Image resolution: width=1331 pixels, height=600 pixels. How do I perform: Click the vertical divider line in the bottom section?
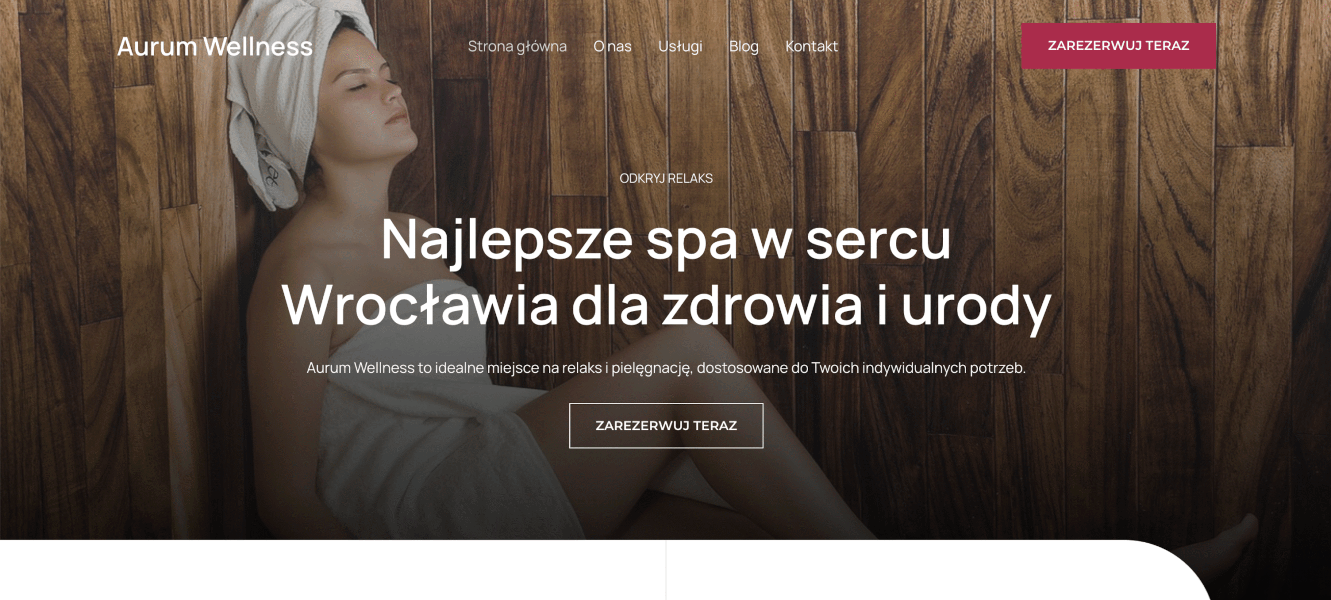pos(666,570)
